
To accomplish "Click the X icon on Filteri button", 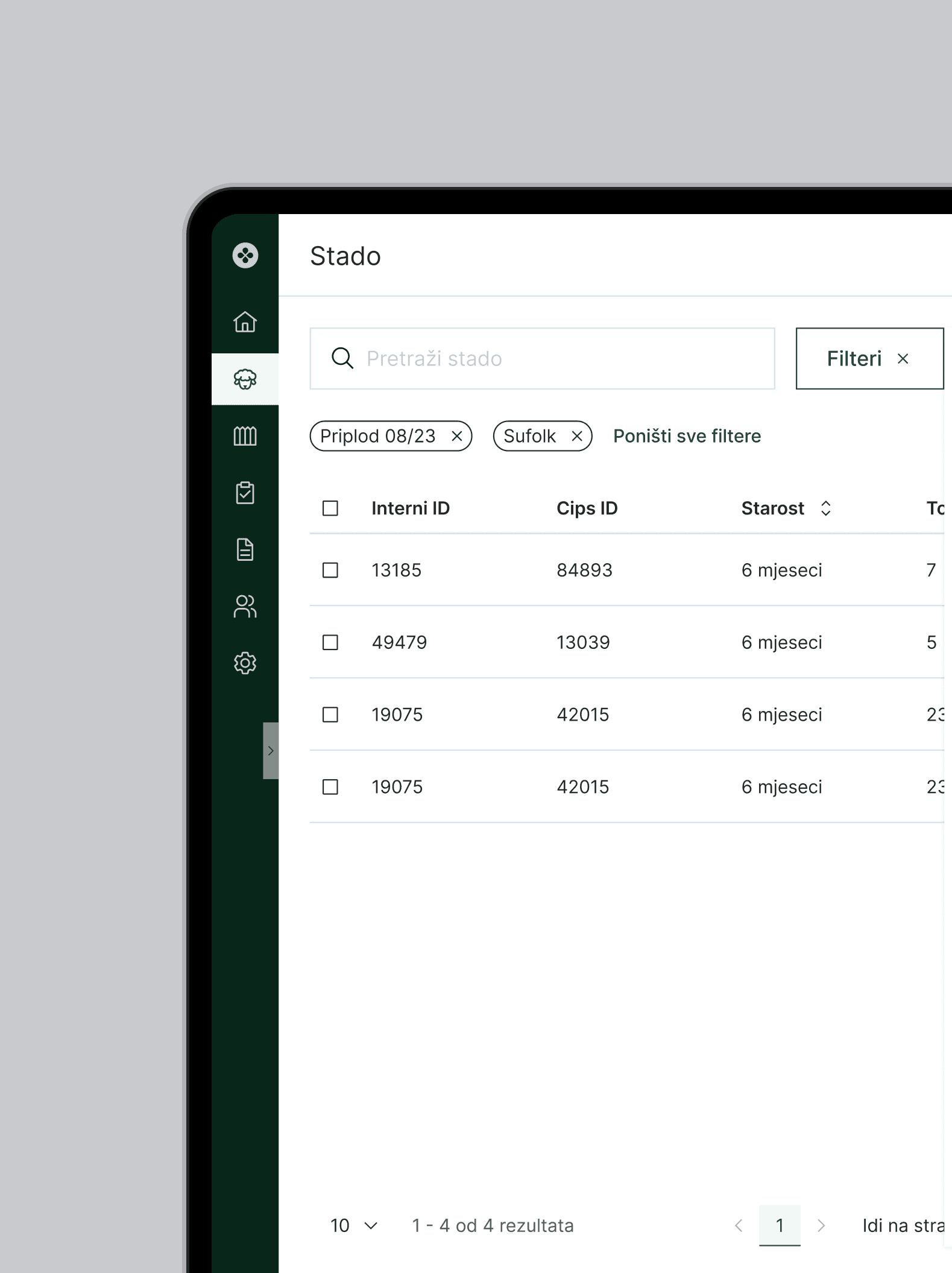I will point(903,359).
